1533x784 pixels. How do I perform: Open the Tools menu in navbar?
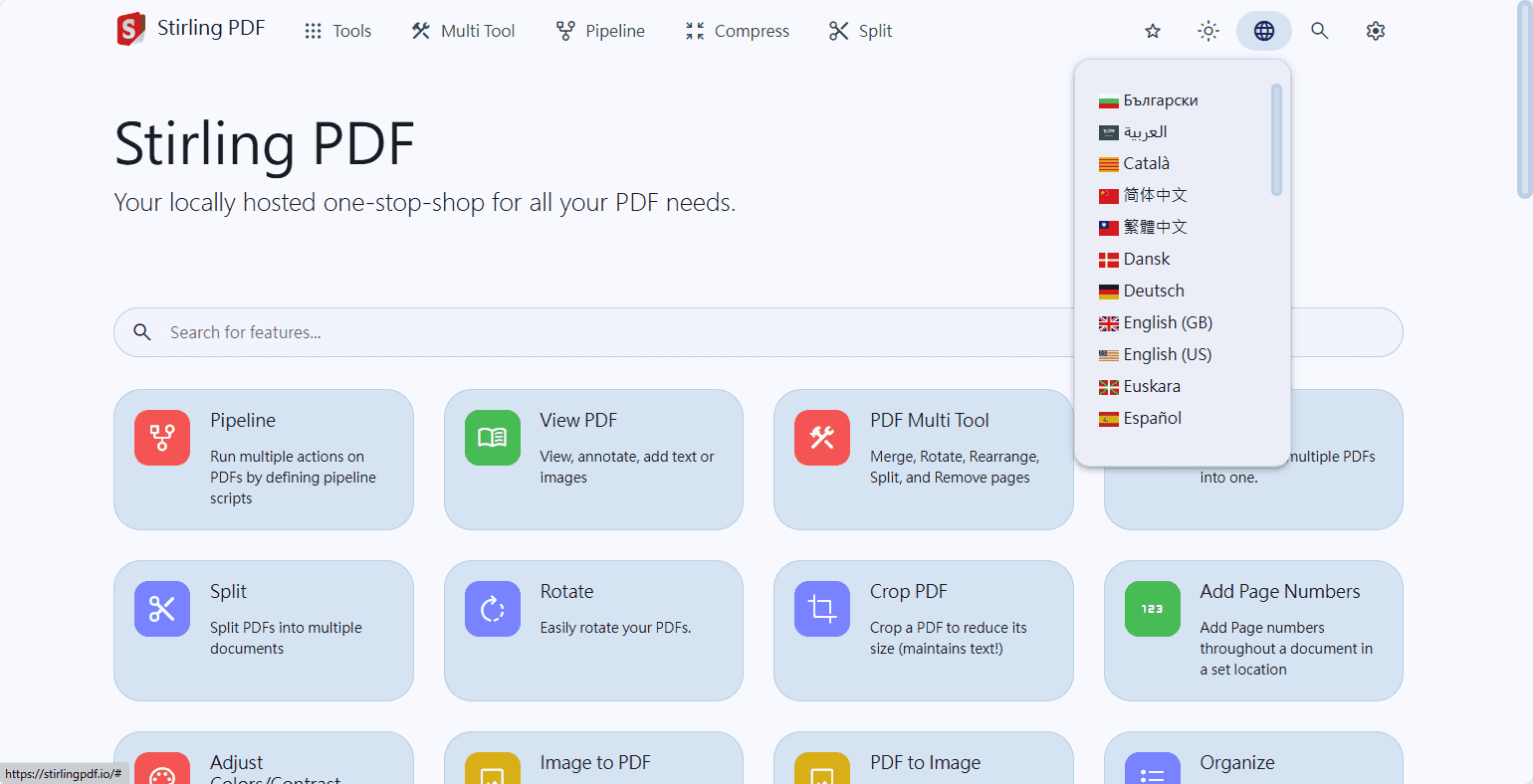337,31
